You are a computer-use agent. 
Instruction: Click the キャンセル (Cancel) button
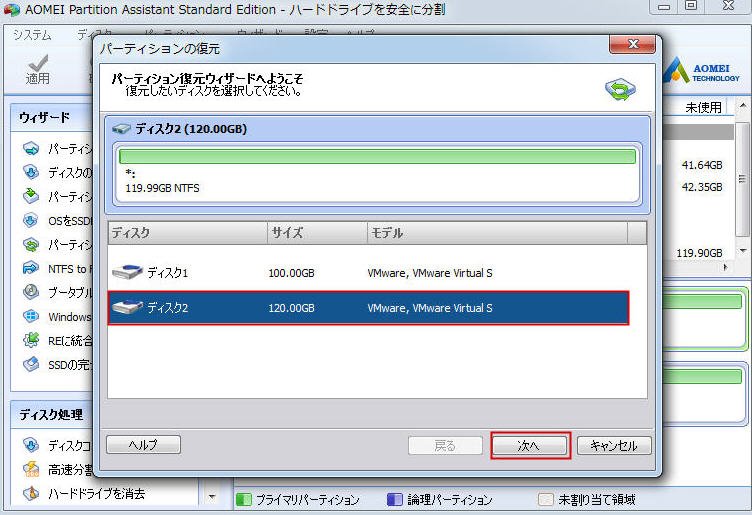pyautogui.click(x=614, y=445)
